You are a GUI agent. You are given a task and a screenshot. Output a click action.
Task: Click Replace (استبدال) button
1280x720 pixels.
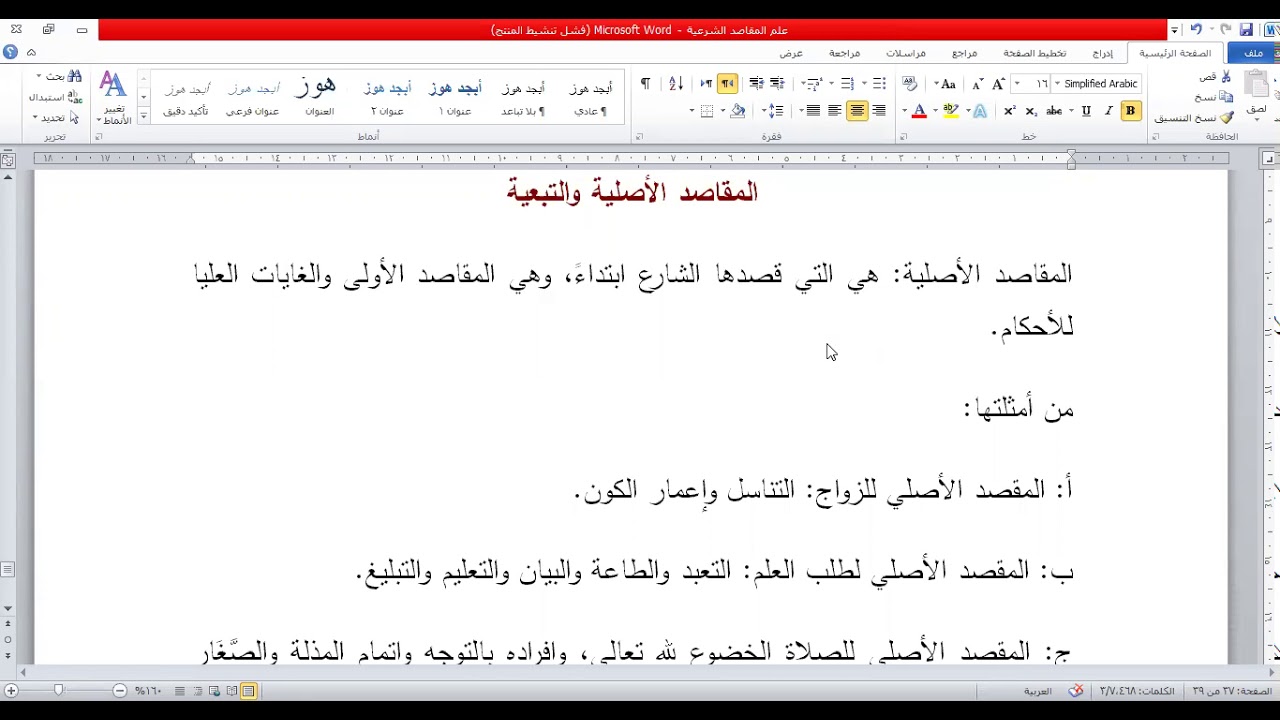point(54,97)
